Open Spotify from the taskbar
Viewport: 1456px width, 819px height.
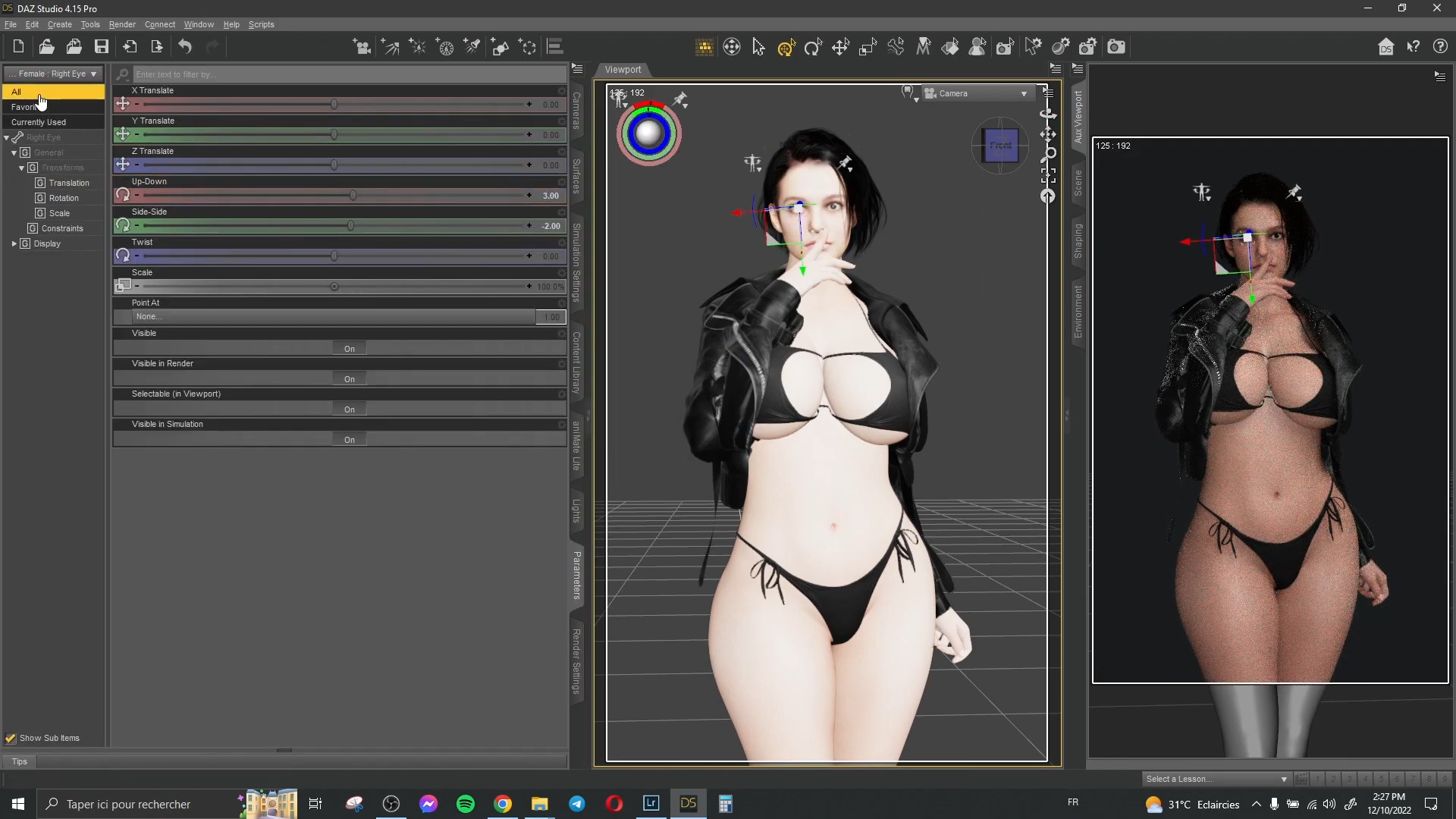tap(466, 804)
